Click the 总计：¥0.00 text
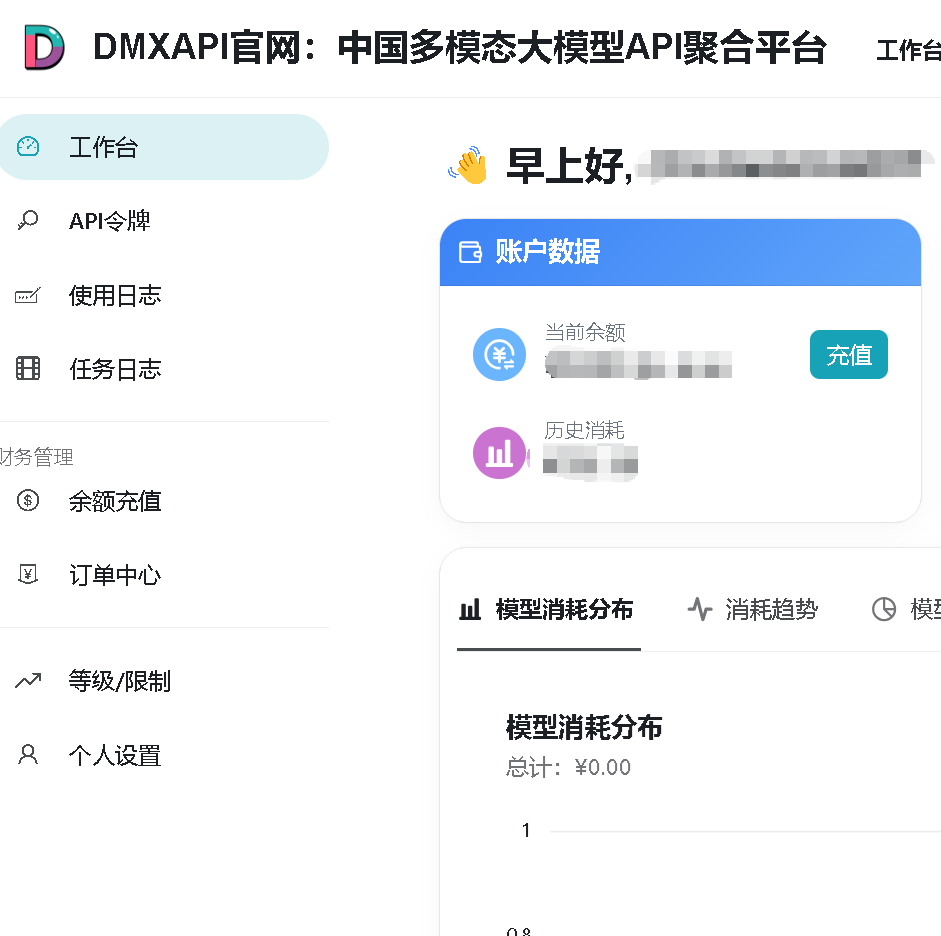Screen dimensions: 941x936 (x=568, y=767)
